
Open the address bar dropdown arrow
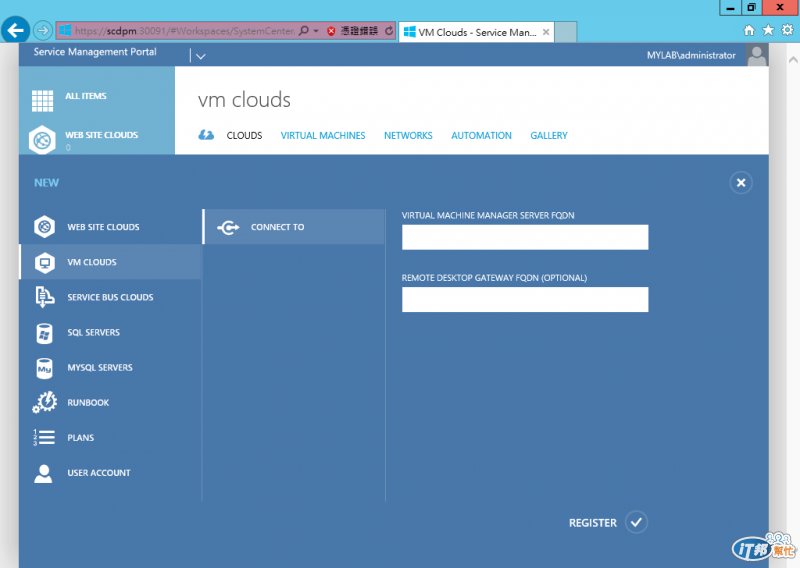[x=316, y=31]
